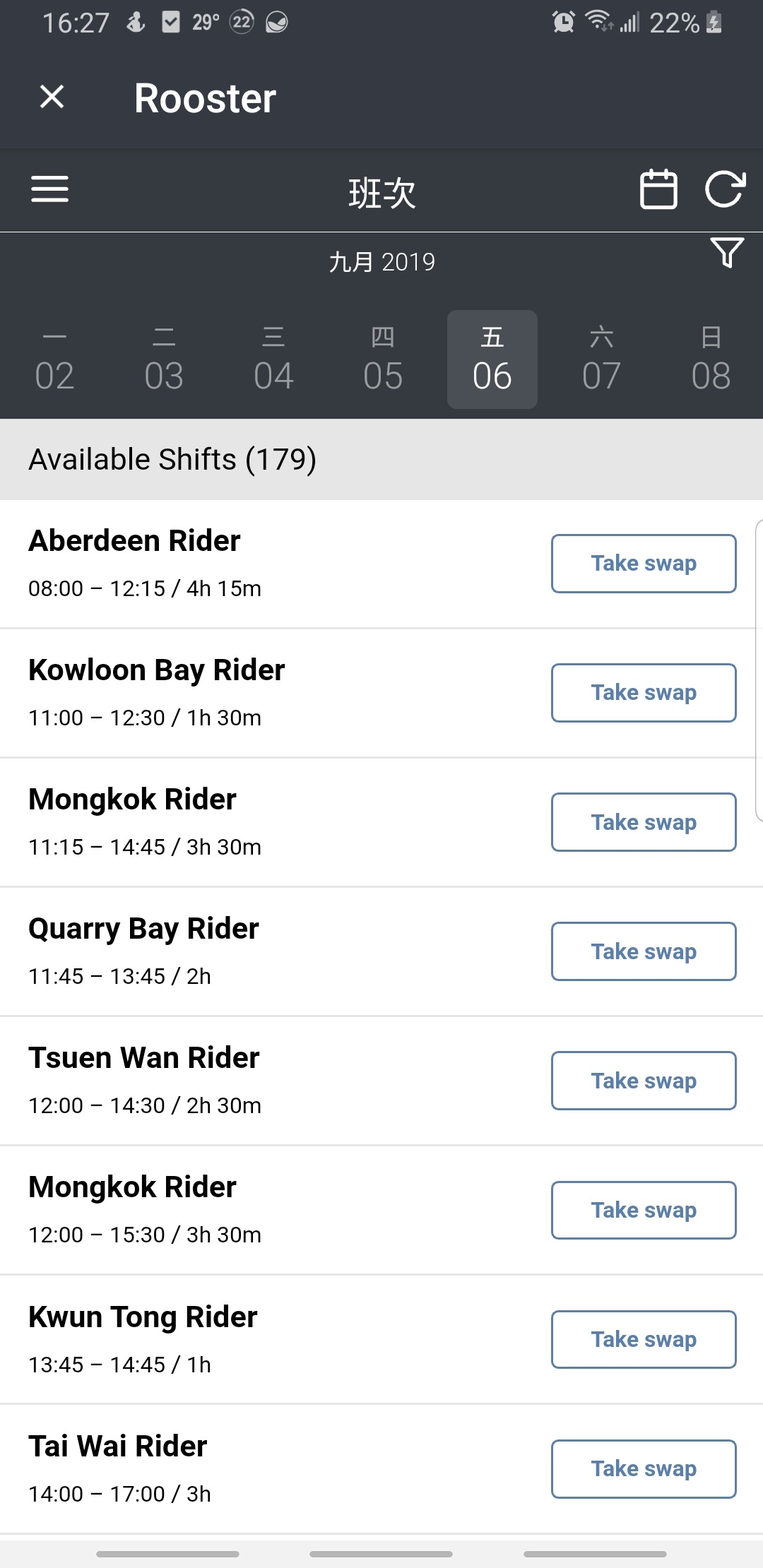Tap the battery indicator in status bar
The image size is (763, 1568).
[714, 23]
